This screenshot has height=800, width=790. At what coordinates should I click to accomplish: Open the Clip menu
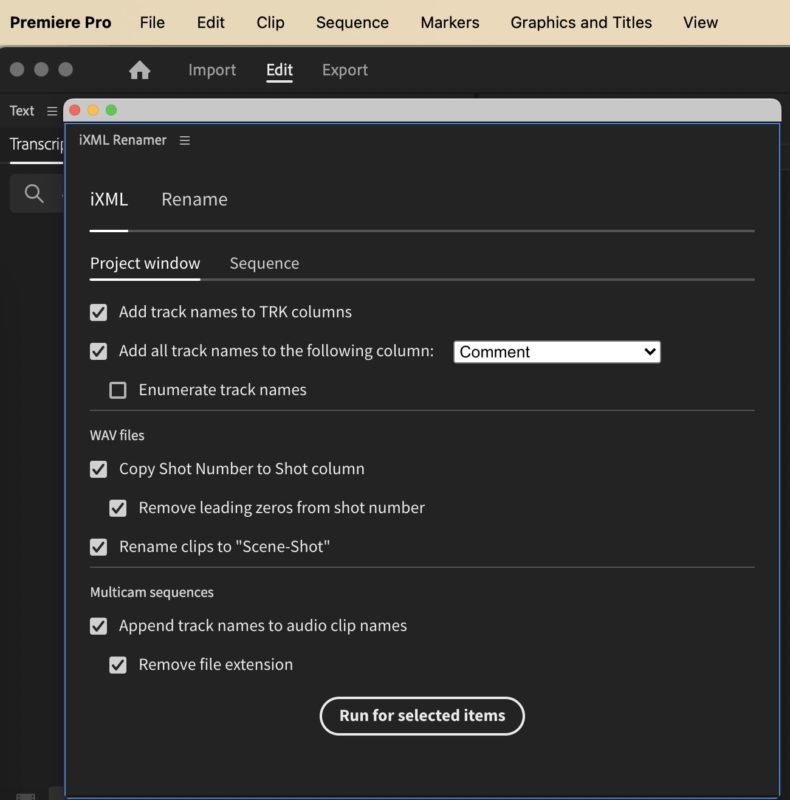click(x=270, y=22)
